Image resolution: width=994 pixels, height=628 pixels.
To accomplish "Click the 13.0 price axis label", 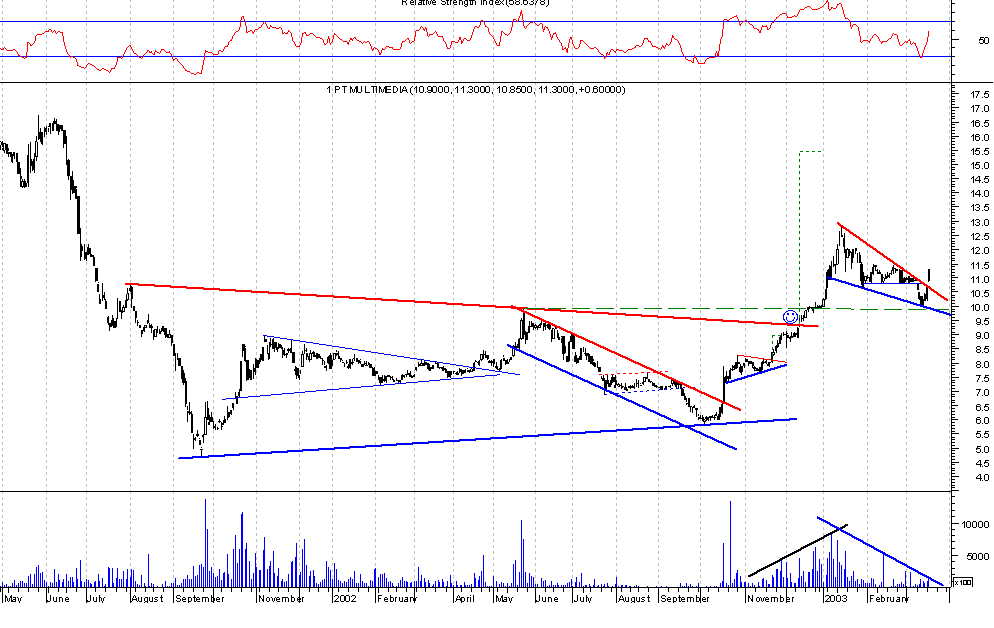I will tap(980, 222).
